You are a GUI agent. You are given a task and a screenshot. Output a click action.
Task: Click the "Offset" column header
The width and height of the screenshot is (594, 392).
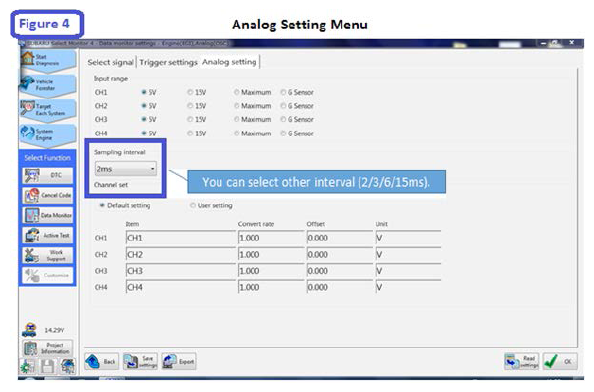pos(316,224)
